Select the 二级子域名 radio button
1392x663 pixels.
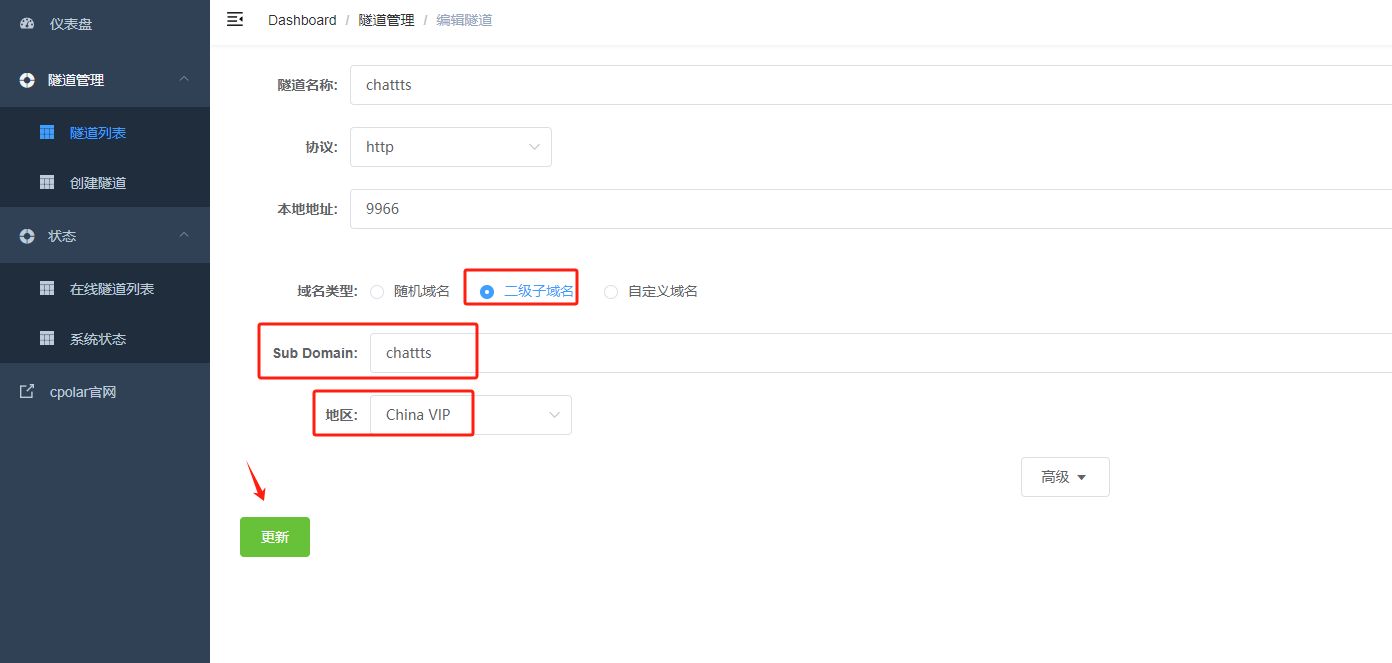click(x=486, y=291)
